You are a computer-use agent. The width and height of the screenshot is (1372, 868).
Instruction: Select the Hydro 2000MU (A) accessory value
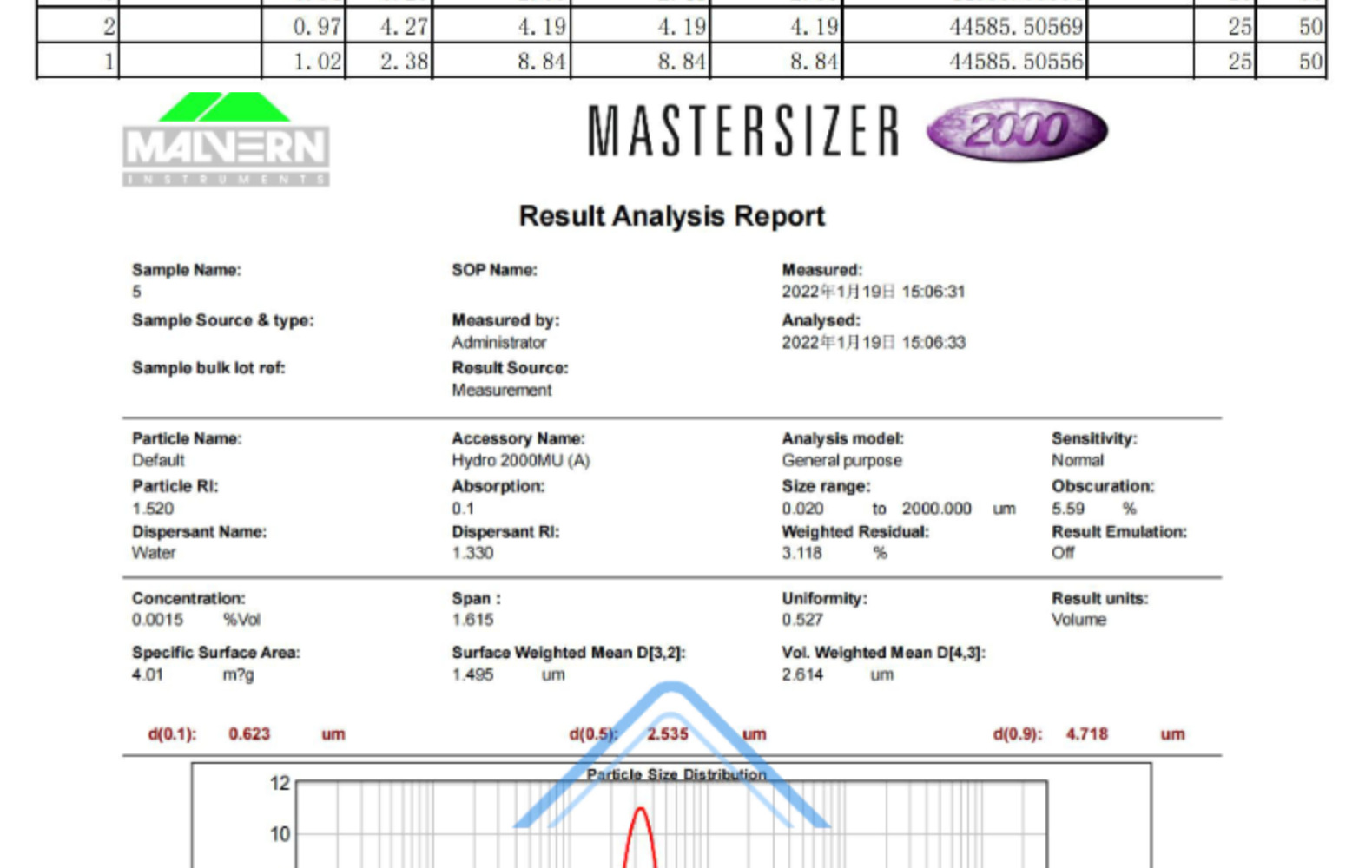tap(520, 460)
